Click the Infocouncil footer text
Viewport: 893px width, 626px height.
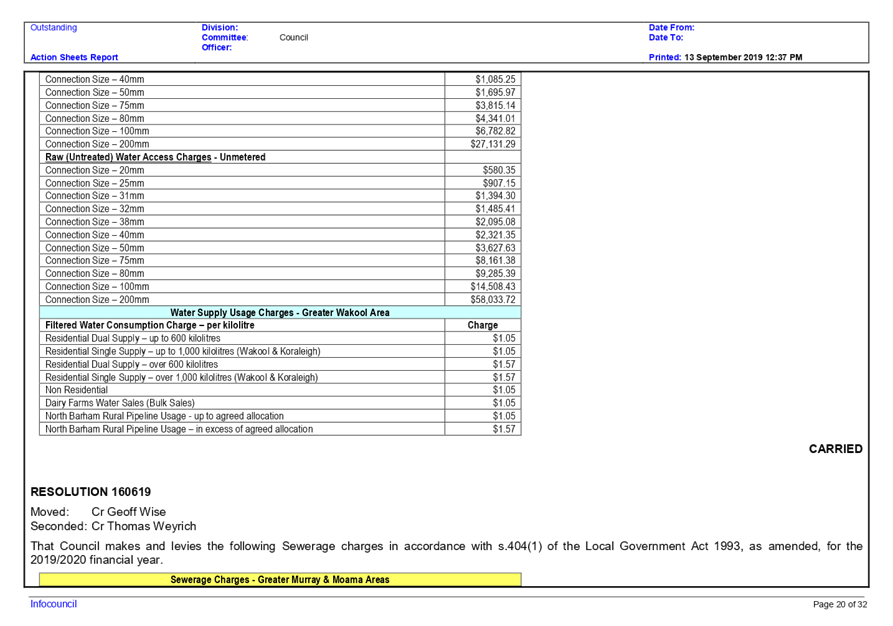click(x=54, y=604)
